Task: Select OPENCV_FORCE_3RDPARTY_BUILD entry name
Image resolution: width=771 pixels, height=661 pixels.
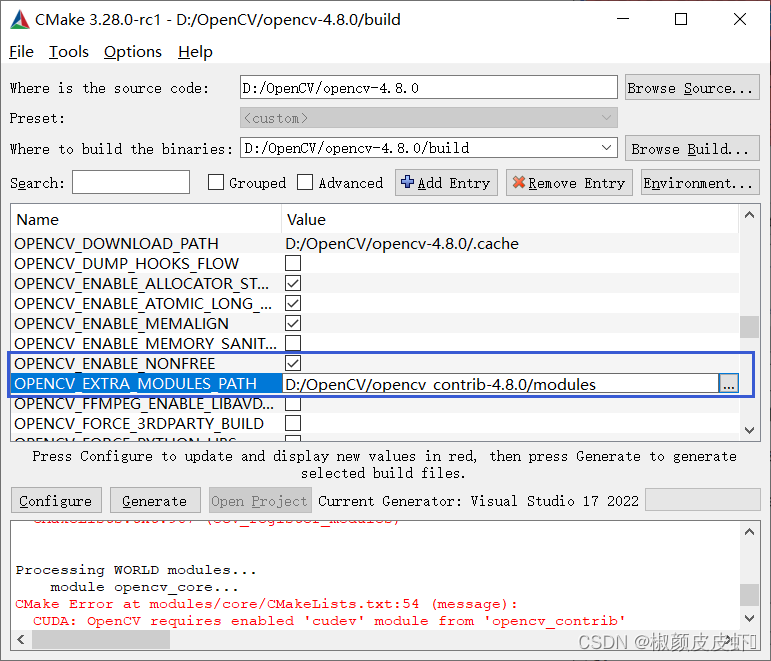Action: [139, 423]
